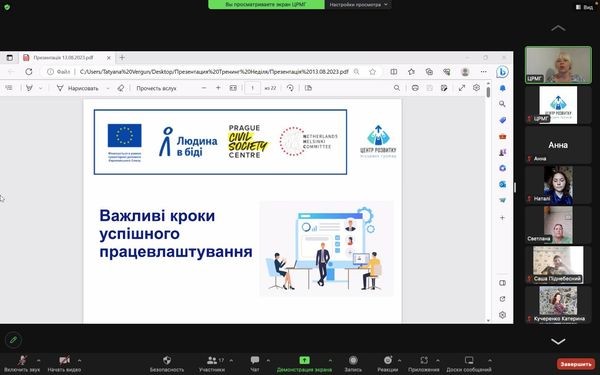Image resolution: width=600 pixels, height=375 pixels.
Task: Click the Запись record icon
Action: (353, 360)
